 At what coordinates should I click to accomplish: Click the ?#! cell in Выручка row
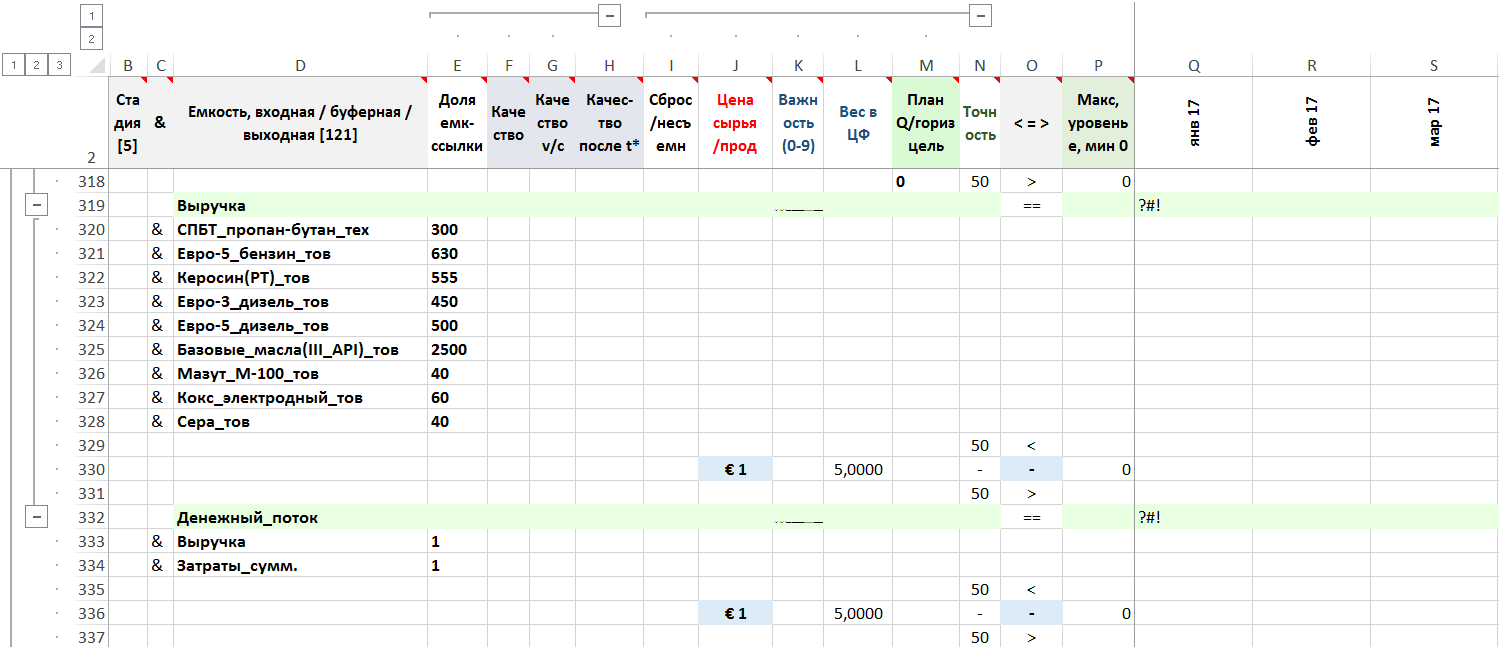tap(1194, 206)
